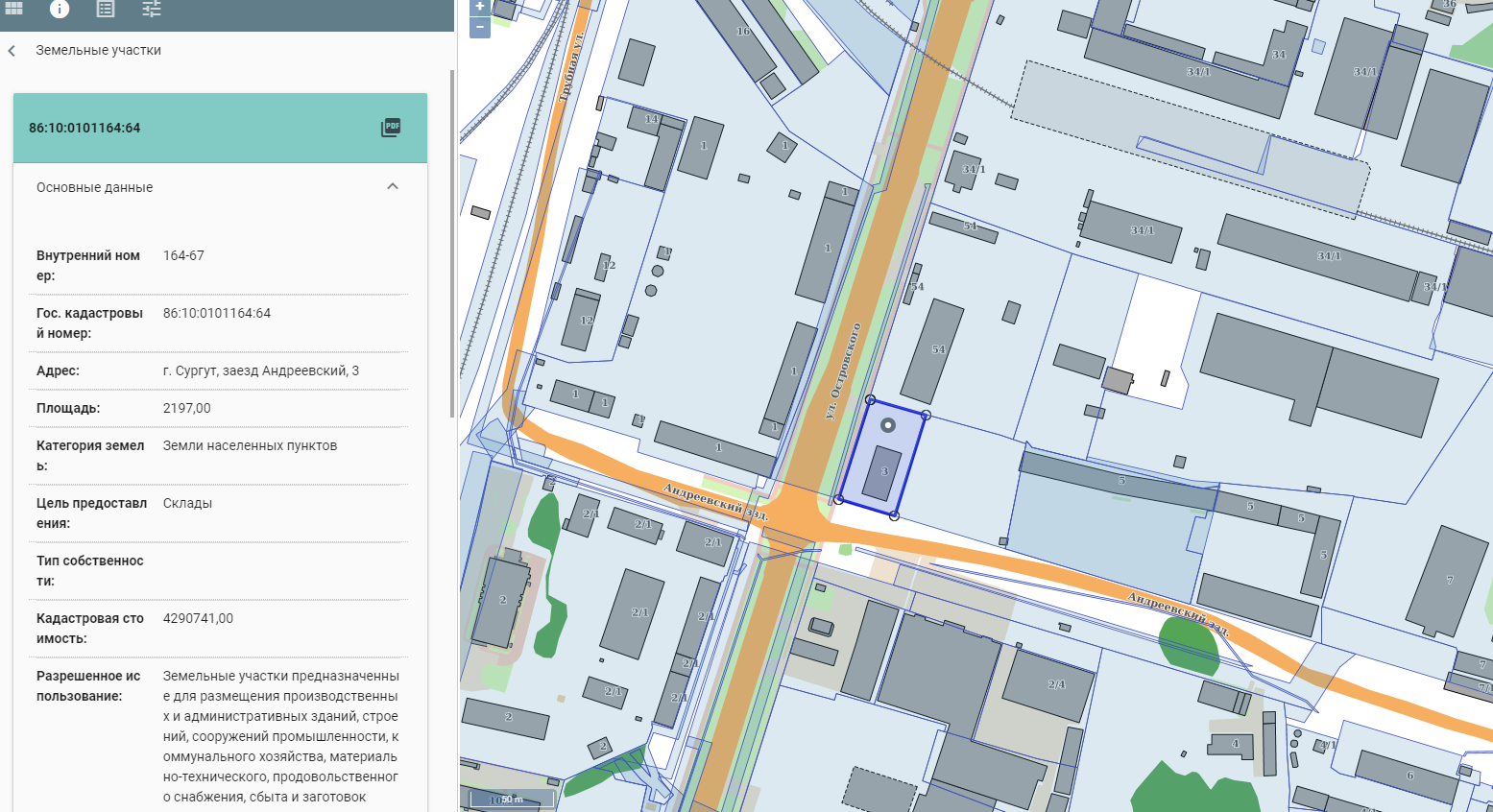Click the parcel number 86:10:0101164:64 header
The width and height of the screenshot is (1493, 812).
[84, 129]
